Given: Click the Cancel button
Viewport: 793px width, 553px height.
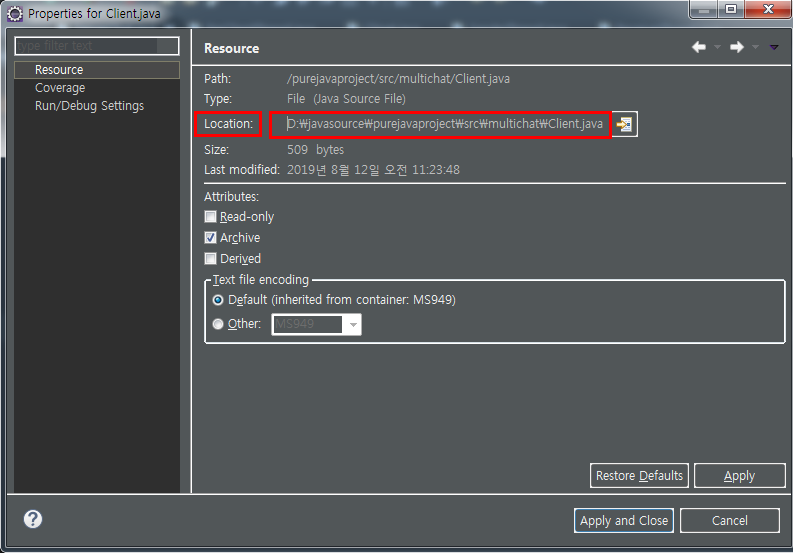Looking at the screenshot, I should [729, 521].
